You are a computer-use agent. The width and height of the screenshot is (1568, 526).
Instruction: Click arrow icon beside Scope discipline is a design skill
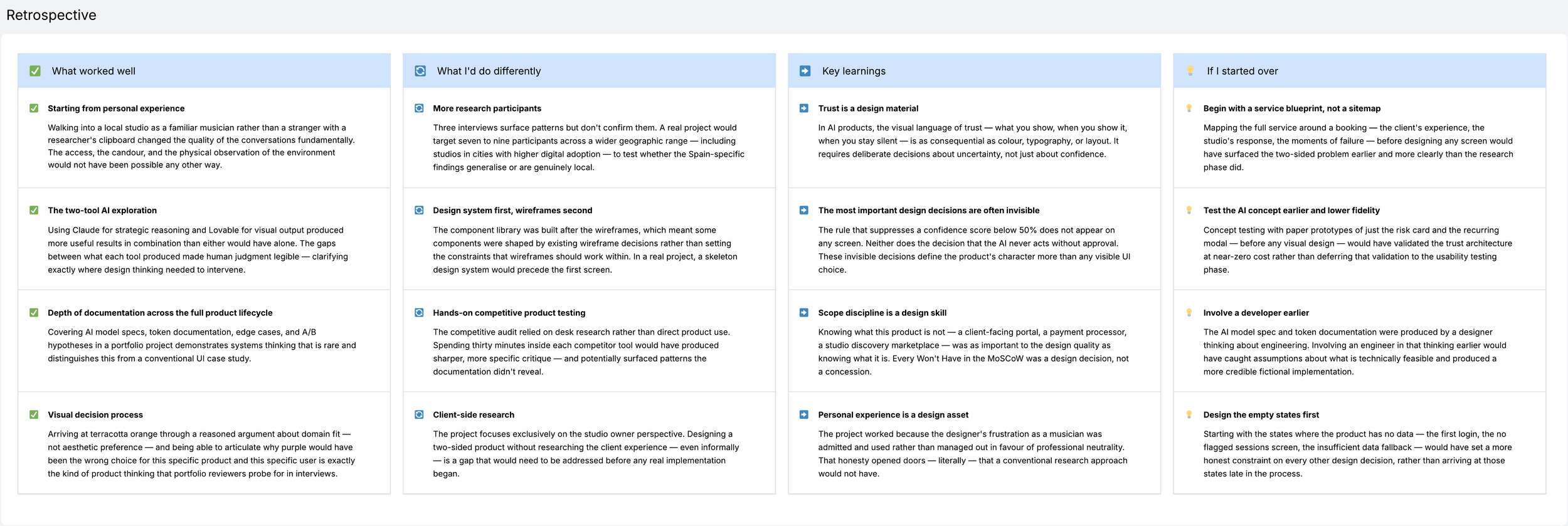804,312
